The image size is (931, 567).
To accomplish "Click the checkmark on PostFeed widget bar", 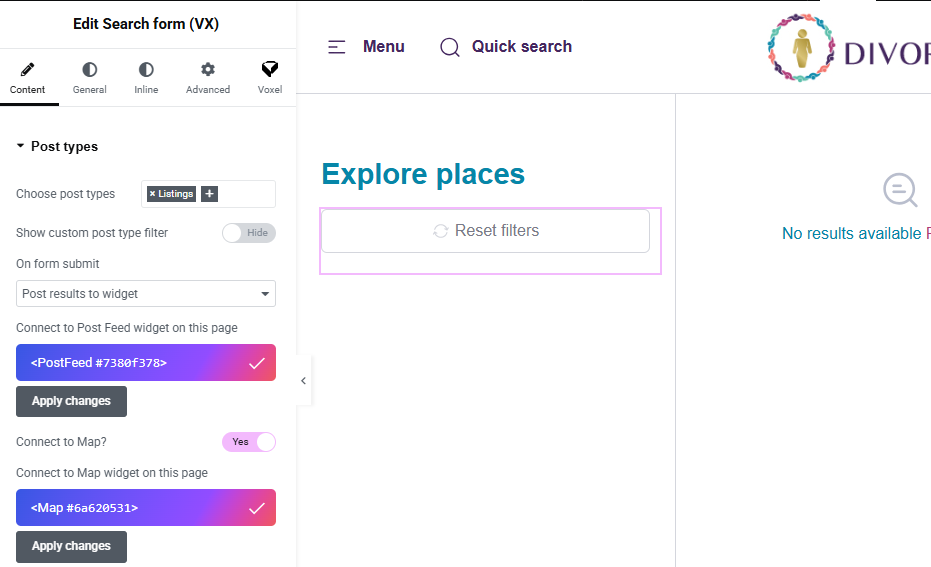I will pyautogui.click(x=257, y=363).
